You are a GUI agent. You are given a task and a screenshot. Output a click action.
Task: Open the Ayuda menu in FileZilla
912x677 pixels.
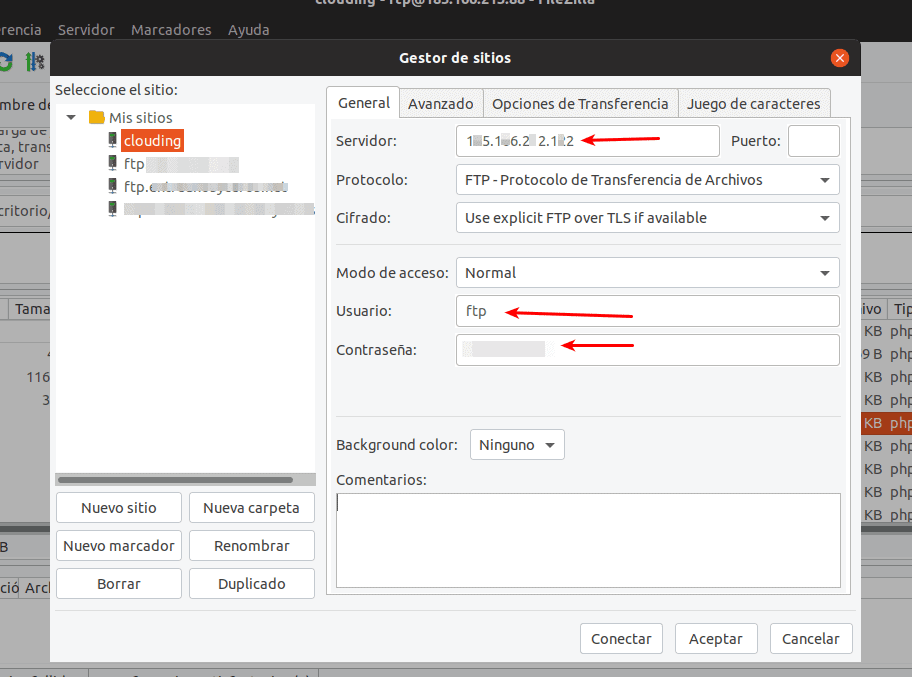(248, 30)
